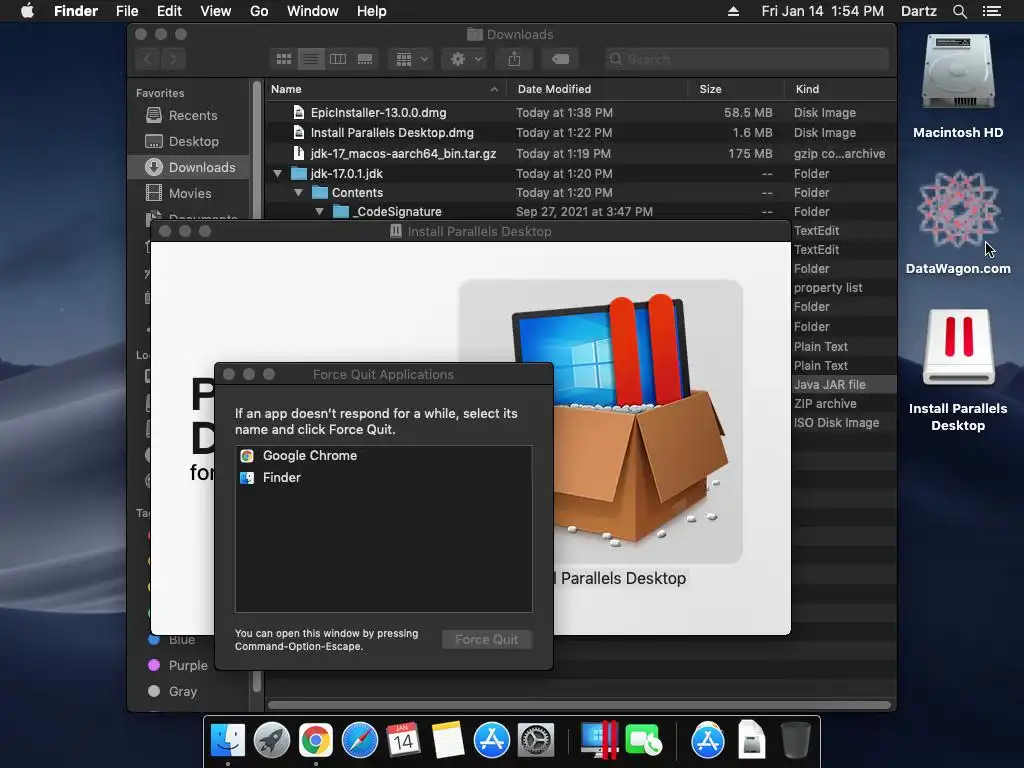Click the Finder Search field
Viewport: 1024px width, 768px height.
[x=746, y=59]
